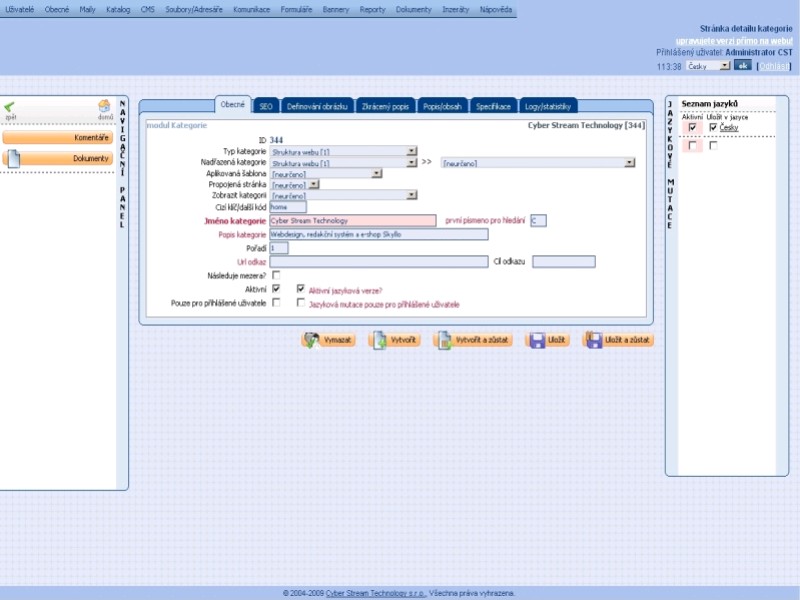Screen dimensions: 800x600
Task: Switch to the SEO tab
Action: [266, 105]
